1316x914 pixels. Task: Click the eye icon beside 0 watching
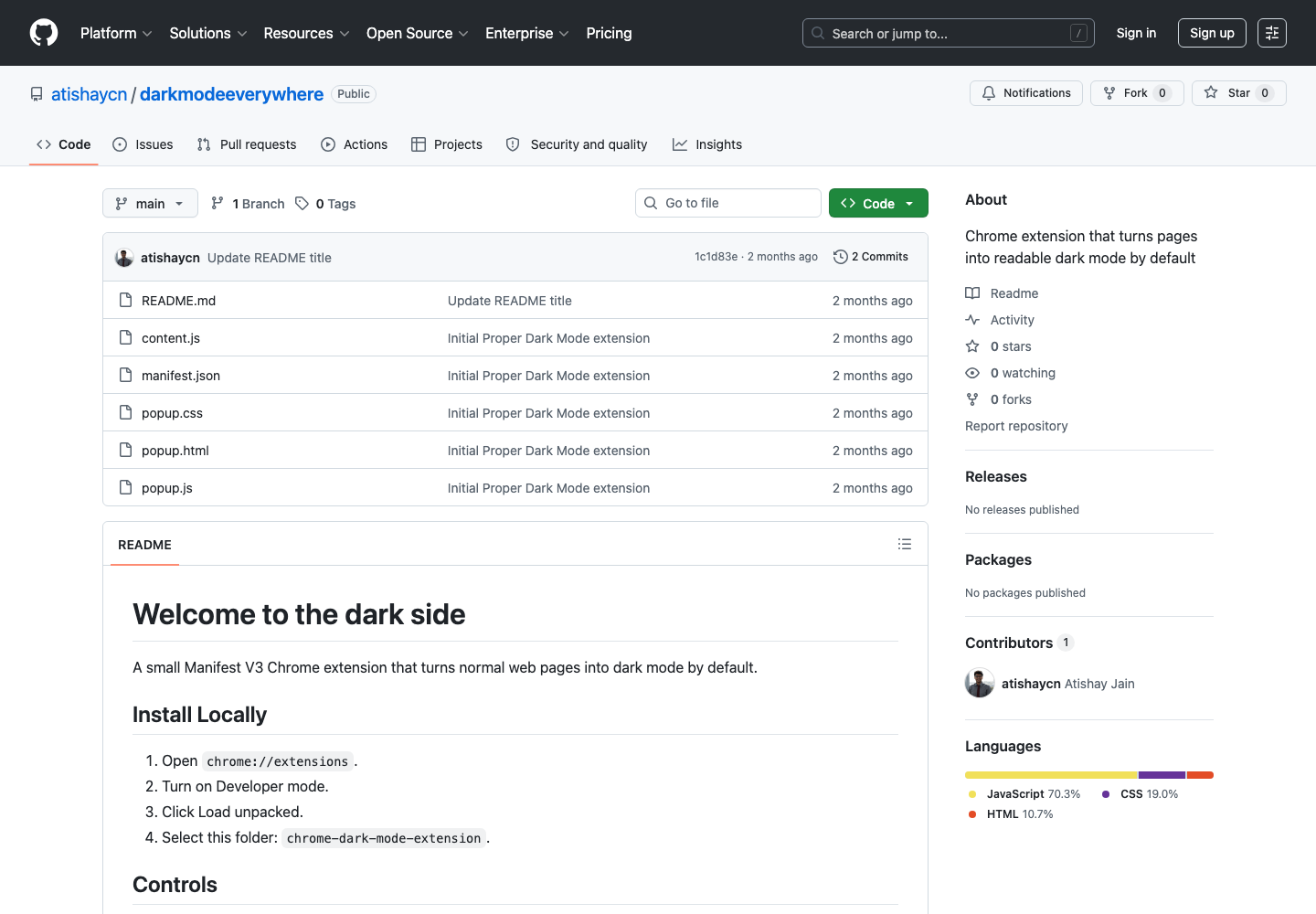[972, 373]
